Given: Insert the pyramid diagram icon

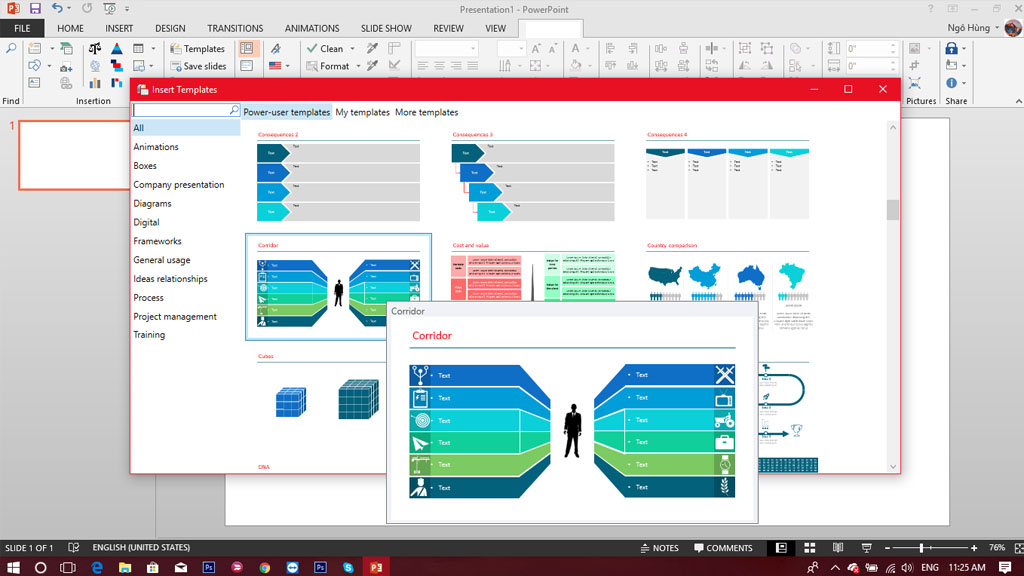Looking at the screenshot, I should pos(117,48).
